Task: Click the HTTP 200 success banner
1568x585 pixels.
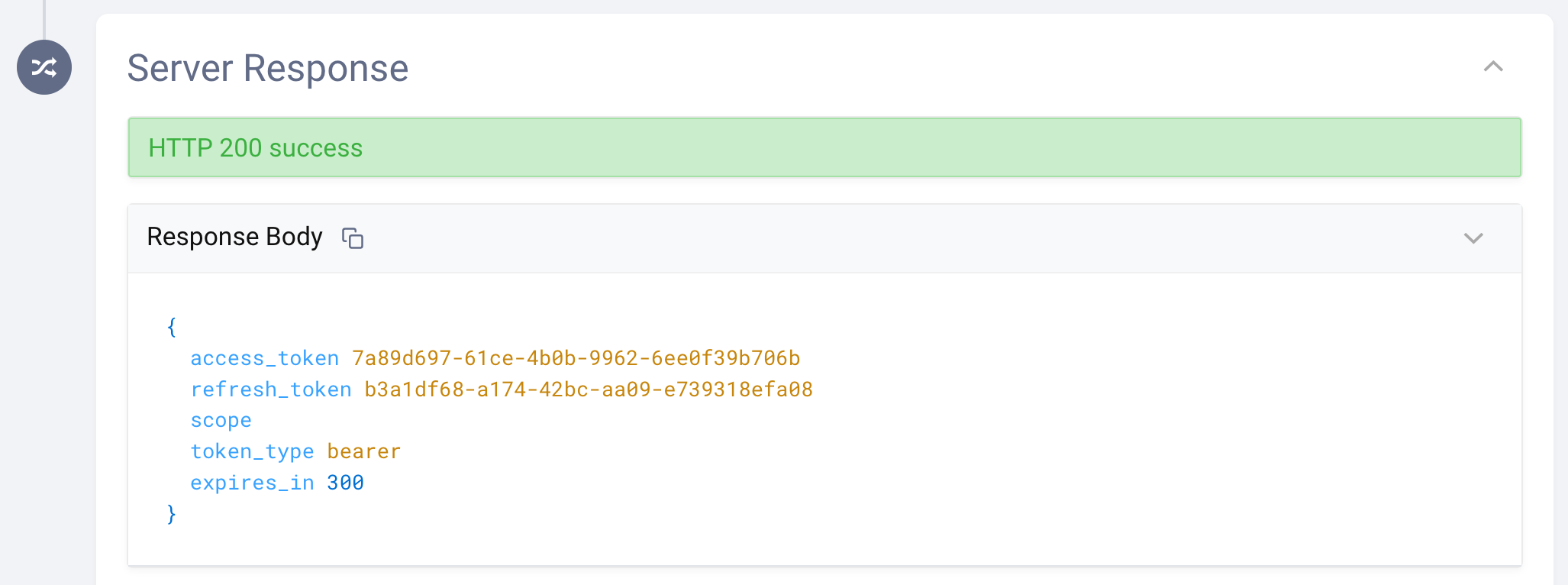Action: pyautogui.click(x=824, y=147)
